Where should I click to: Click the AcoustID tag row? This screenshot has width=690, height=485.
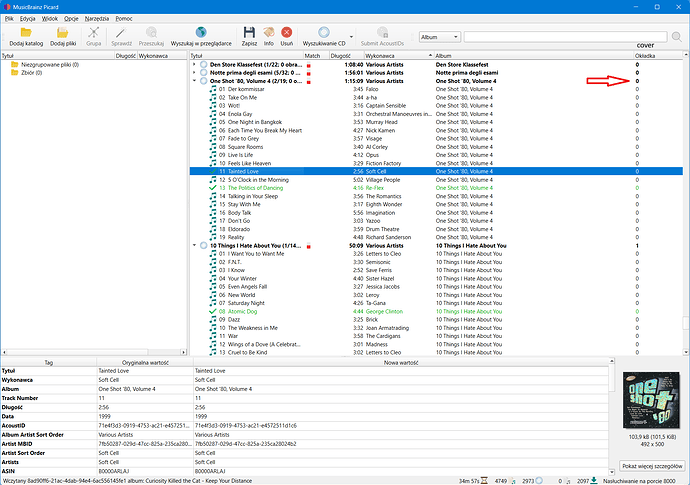(x=305, y=426)
